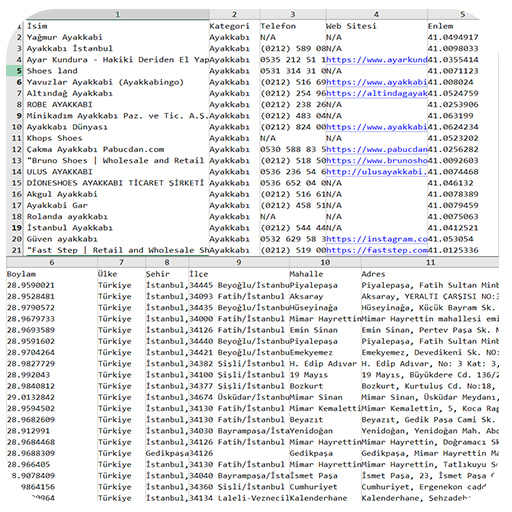This screenshot has height=512, width=512.
Task: Click the Kategori header cell
Action: pyautogui.click(x=234, y=26)
